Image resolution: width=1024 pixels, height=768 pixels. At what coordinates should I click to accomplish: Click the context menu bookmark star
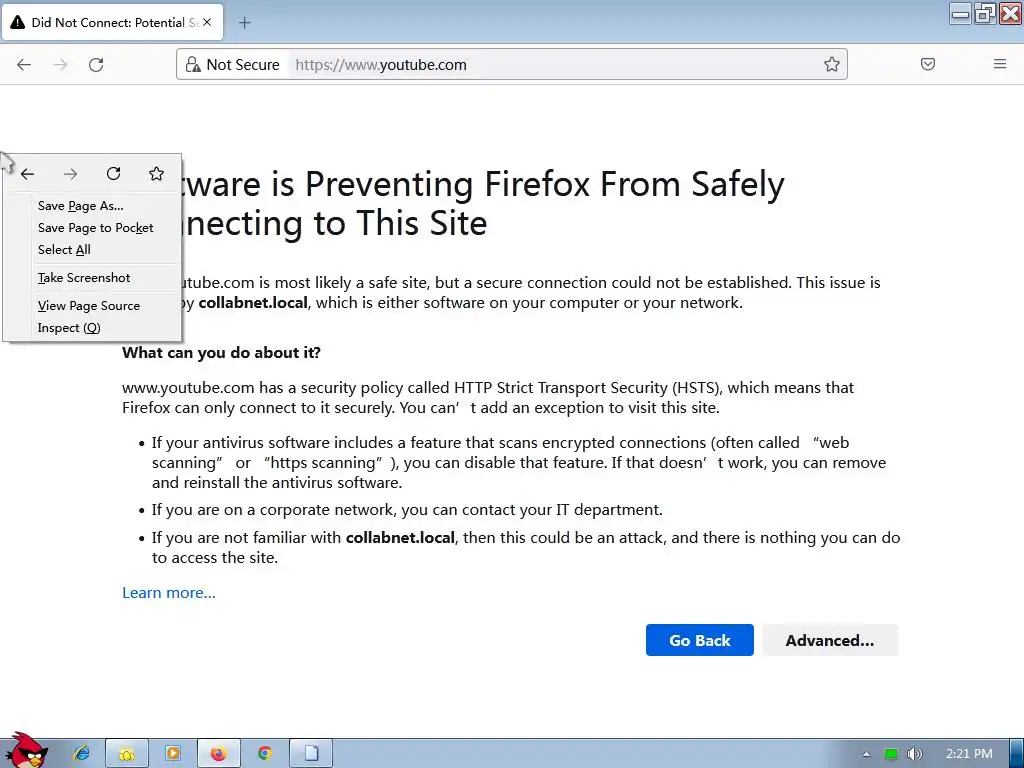(156, 173)
